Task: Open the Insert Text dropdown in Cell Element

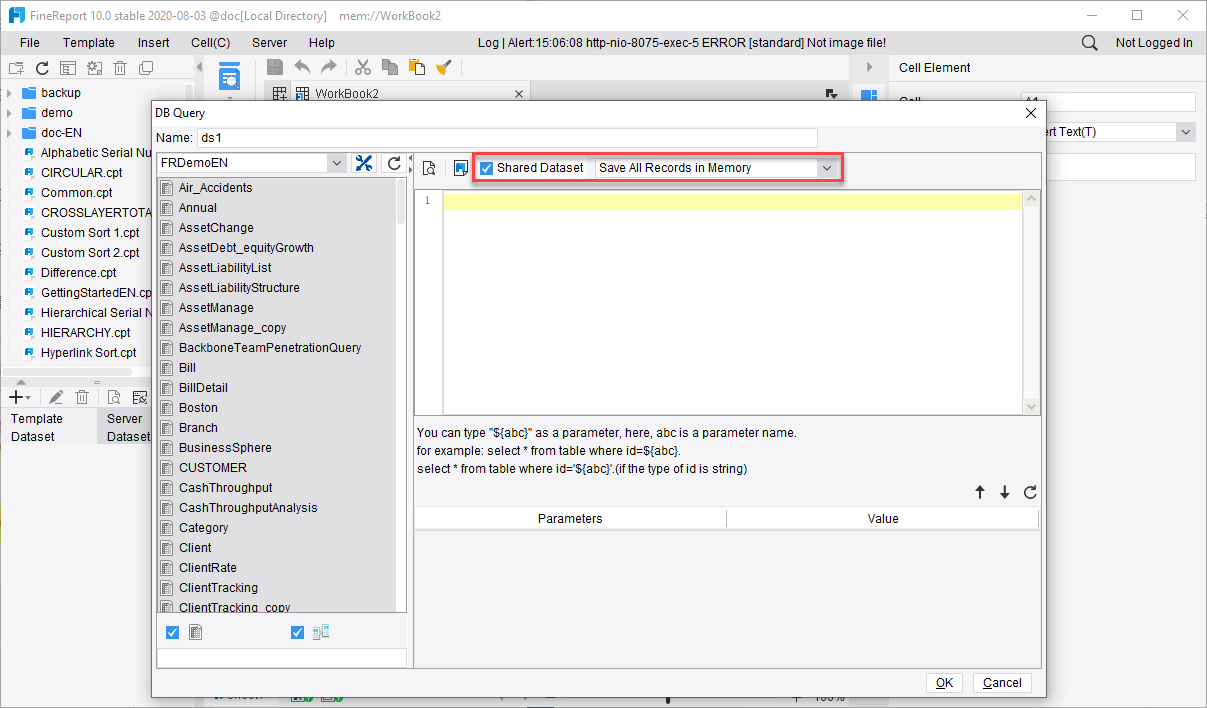Action: point(1186,132)
